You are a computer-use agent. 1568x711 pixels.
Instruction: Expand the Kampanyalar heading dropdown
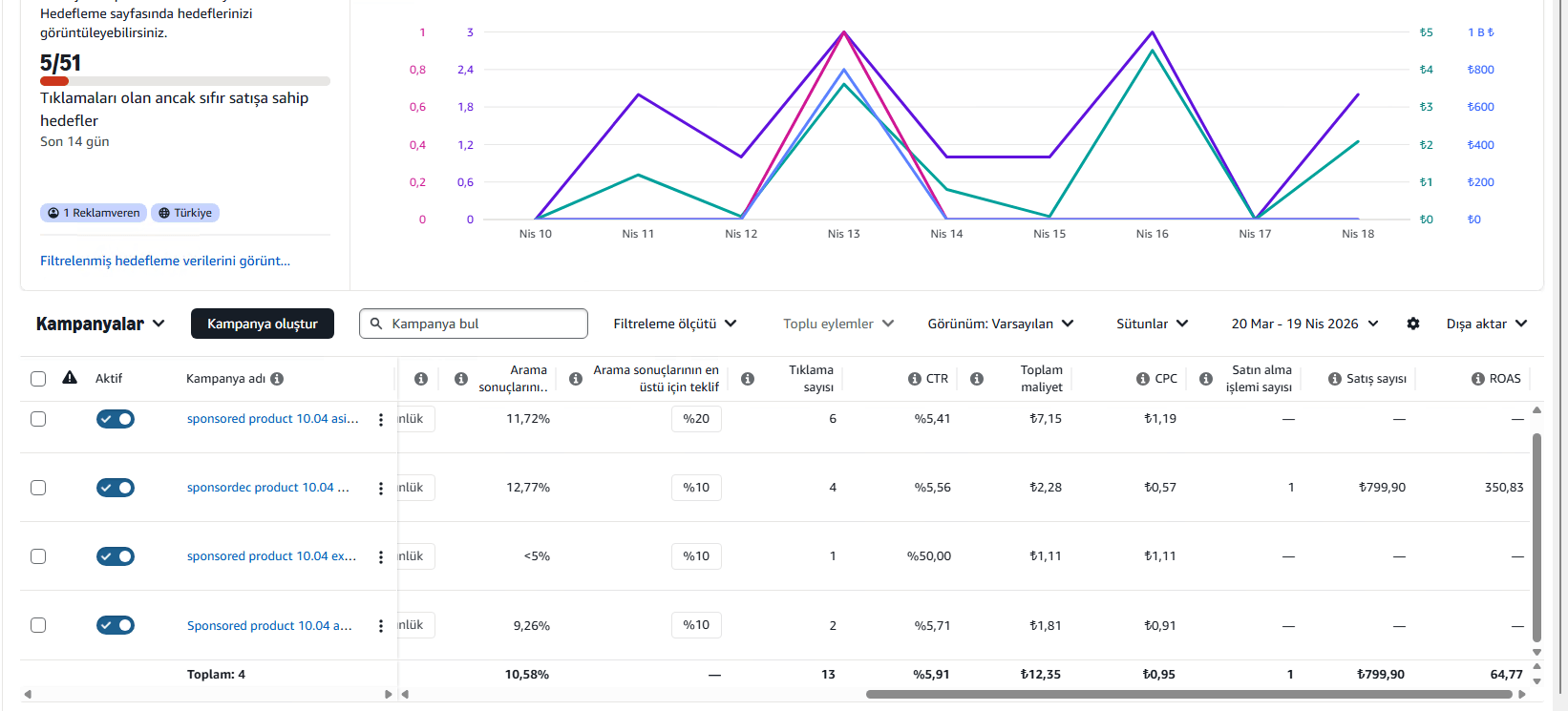point(100,324)
